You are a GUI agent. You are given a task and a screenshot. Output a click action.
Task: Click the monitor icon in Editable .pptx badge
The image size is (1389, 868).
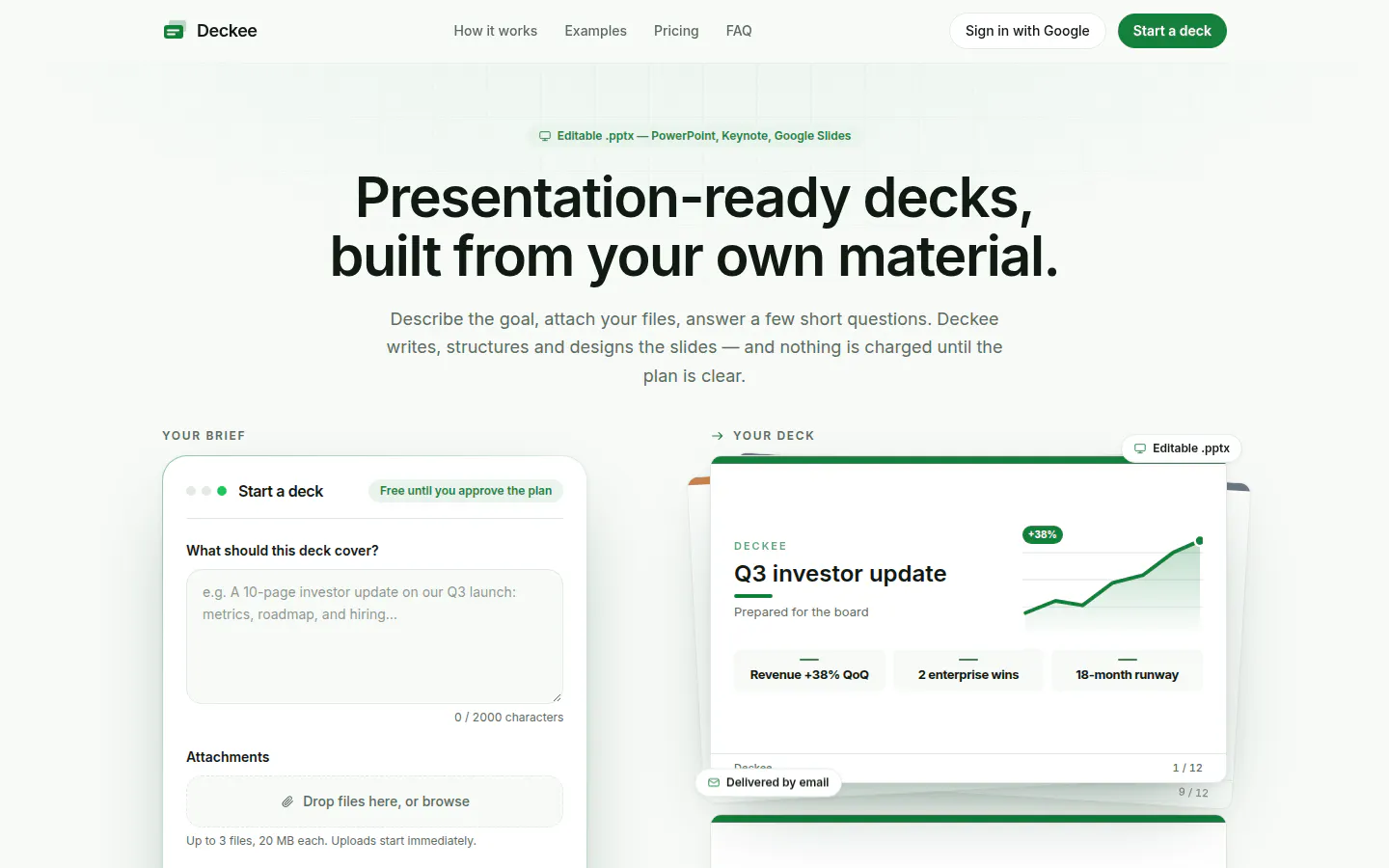tap(1140, 448)
